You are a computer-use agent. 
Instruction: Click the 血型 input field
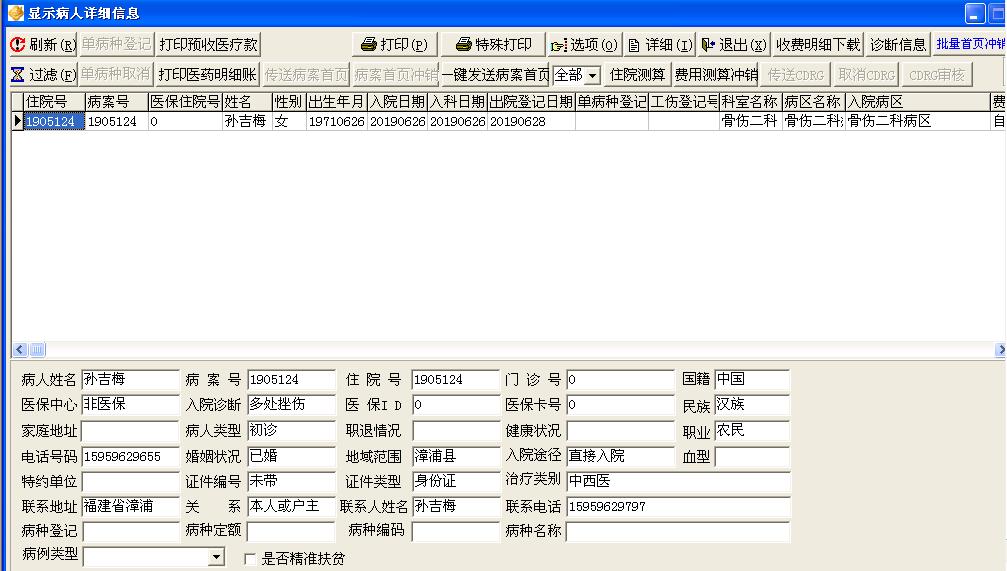click(x=752, y=456)
